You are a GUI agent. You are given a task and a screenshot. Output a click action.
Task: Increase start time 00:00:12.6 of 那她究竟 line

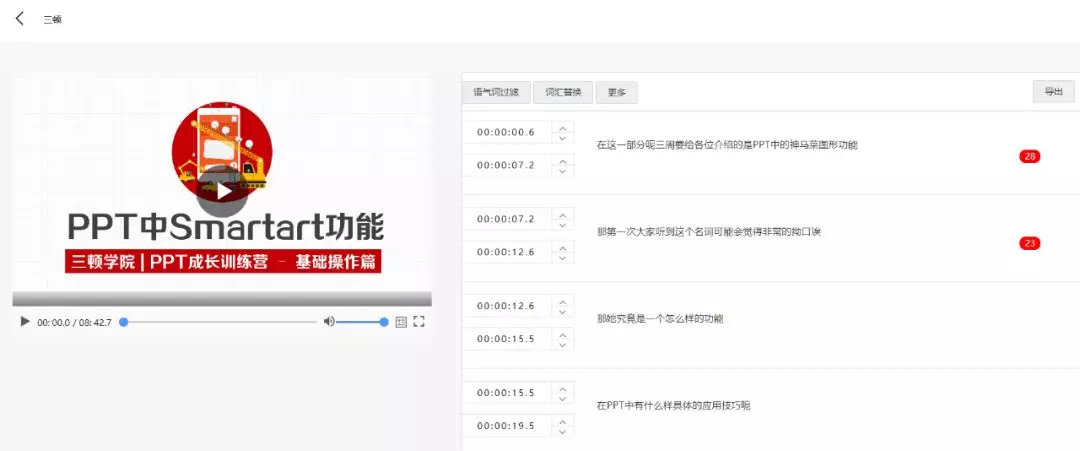pos(563,301)
